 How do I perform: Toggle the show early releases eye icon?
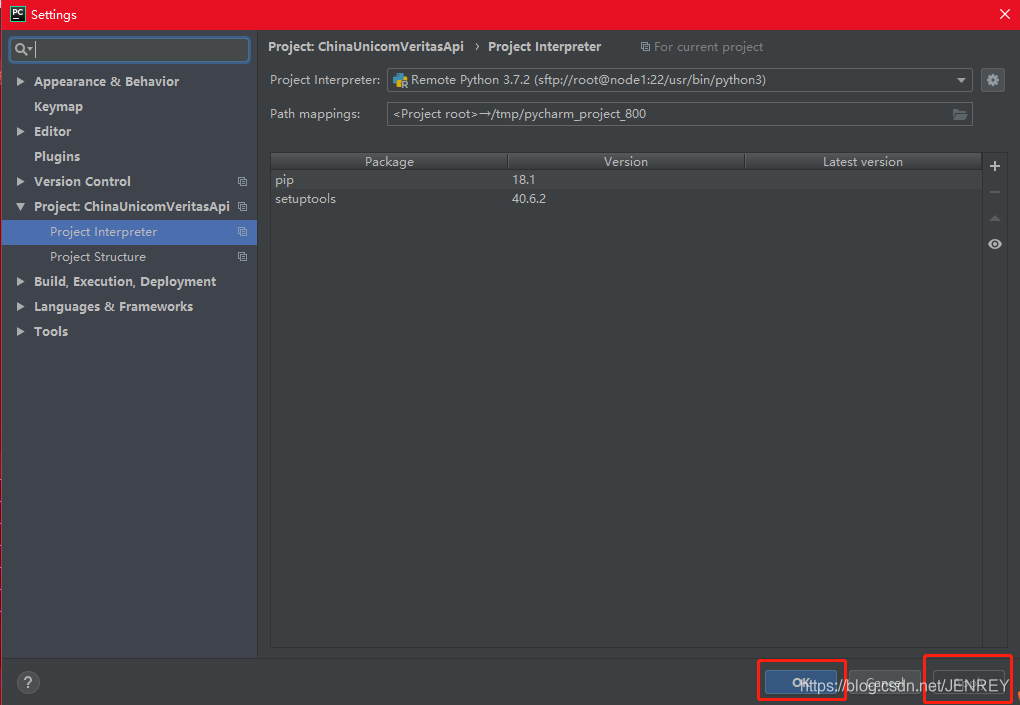click(x=995, y=244)
